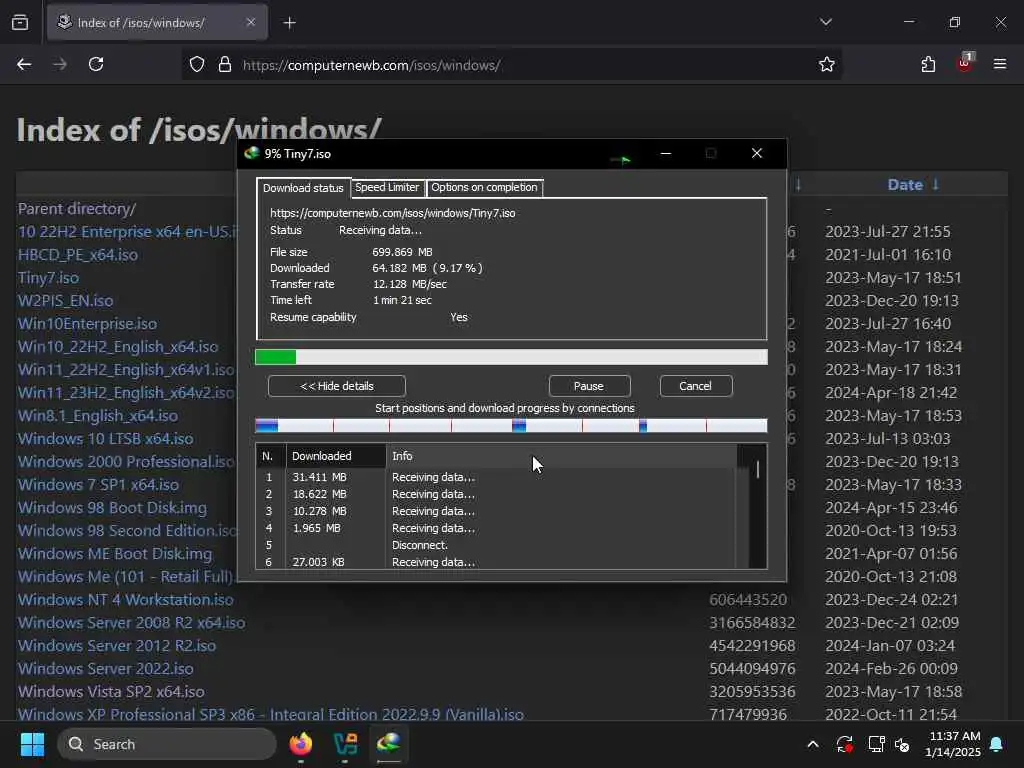Open the VirtualBox-style taskbar app icon
The image size is (1024, 768).
coord(345,744)
